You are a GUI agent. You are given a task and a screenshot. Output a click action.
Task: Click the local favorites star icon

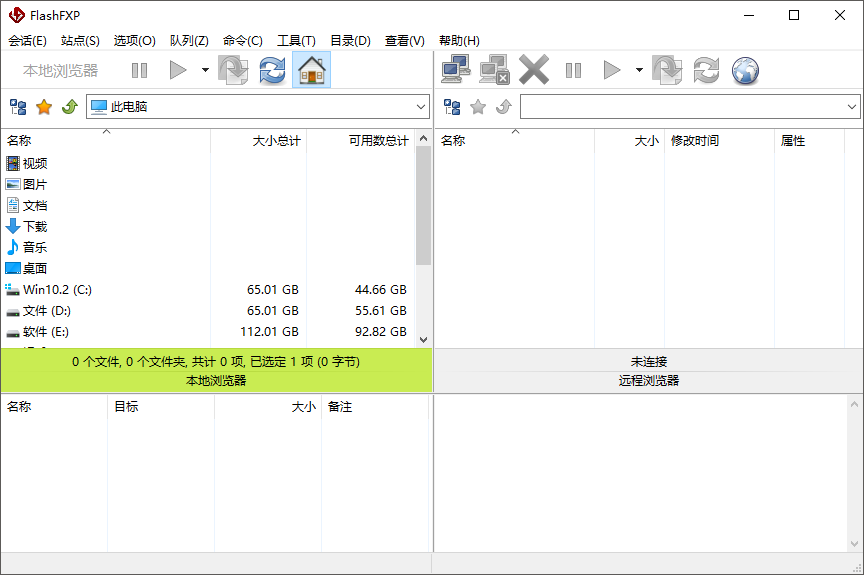(x=44, y=107)
